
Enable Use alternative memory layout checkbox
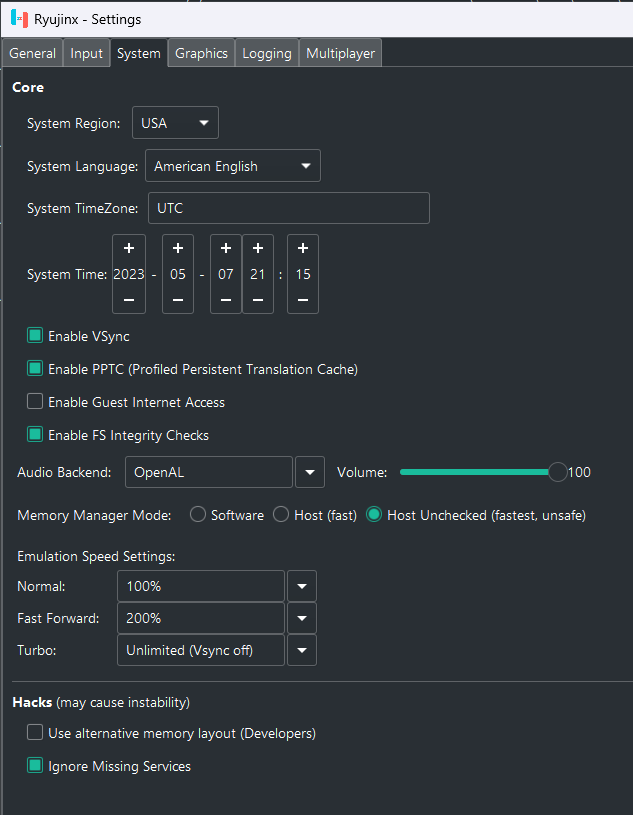pos(35,732)
